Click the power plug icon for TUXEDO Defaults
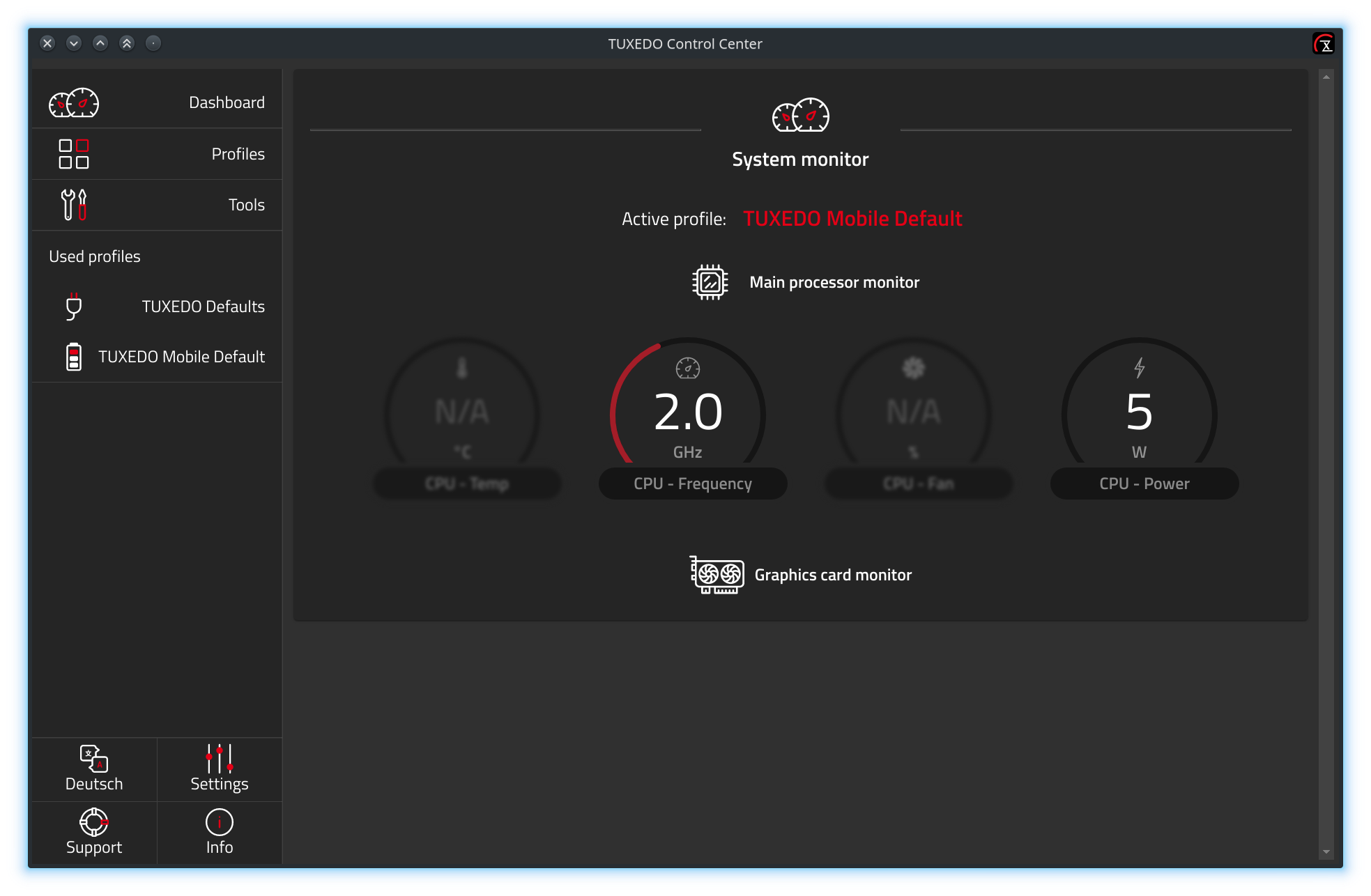This screenshot has width=1371, height=896. 74,307
